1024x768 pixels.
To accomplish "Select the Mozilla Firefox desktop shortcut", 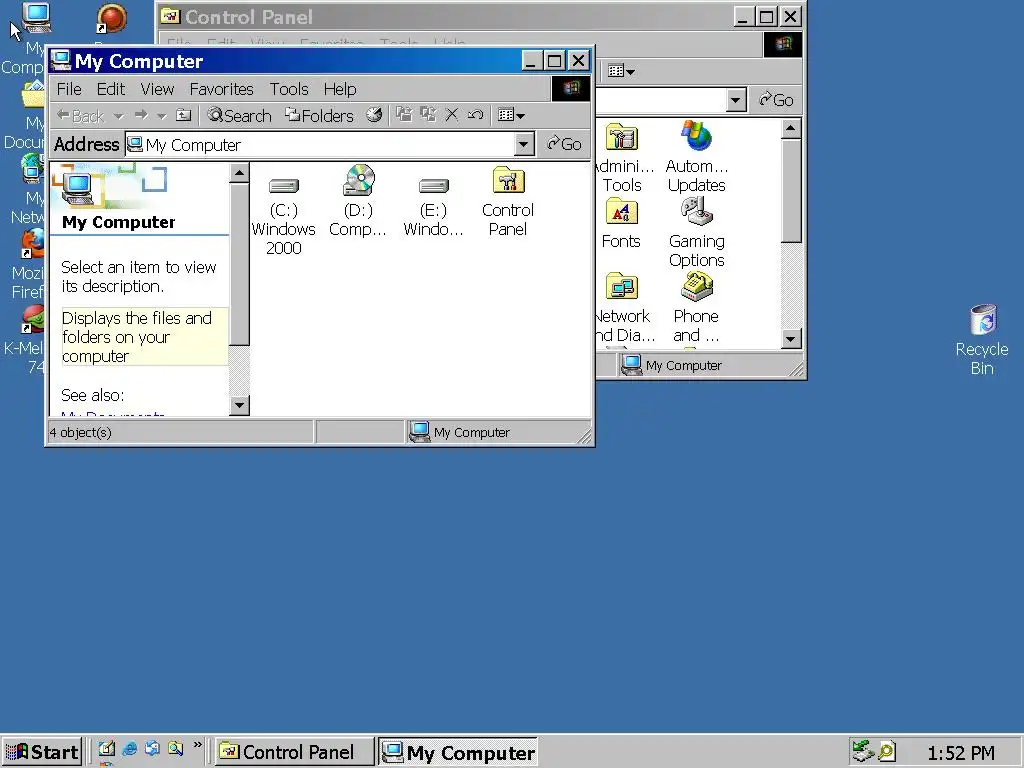I will [27, 264].
